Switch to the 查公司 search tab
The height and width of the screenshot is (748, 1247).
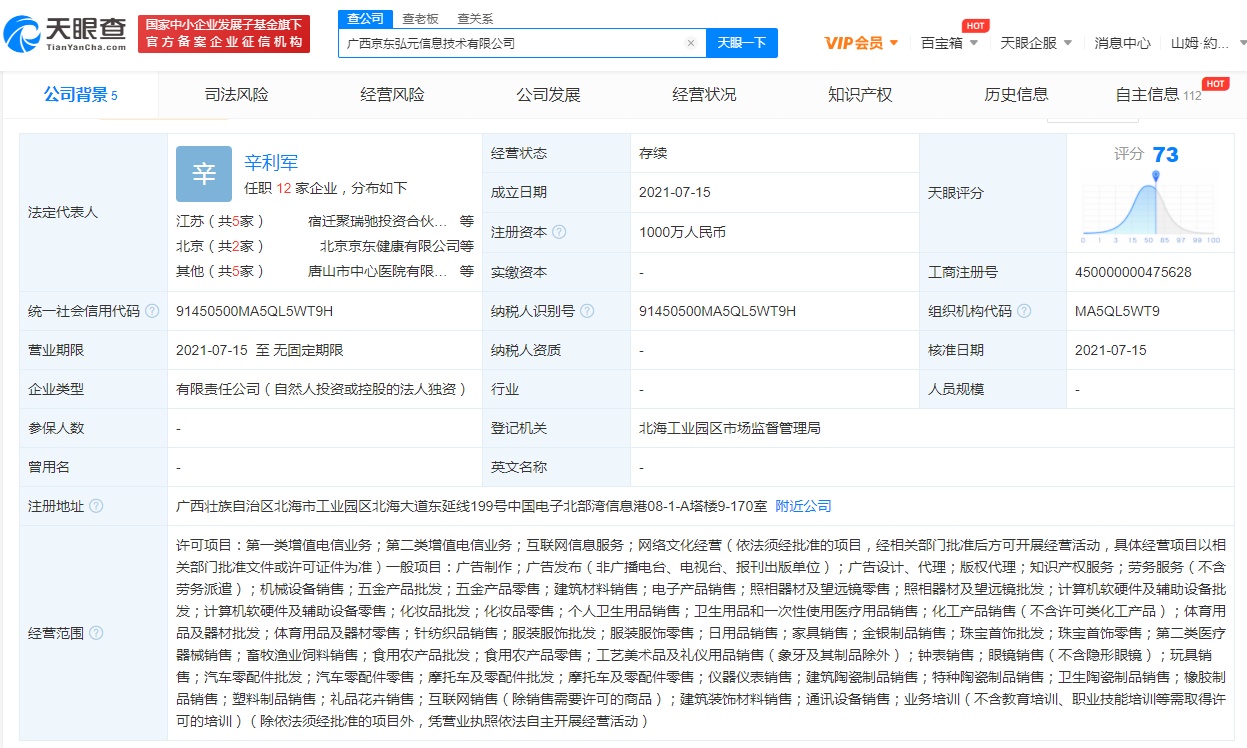tap(365, 18)
